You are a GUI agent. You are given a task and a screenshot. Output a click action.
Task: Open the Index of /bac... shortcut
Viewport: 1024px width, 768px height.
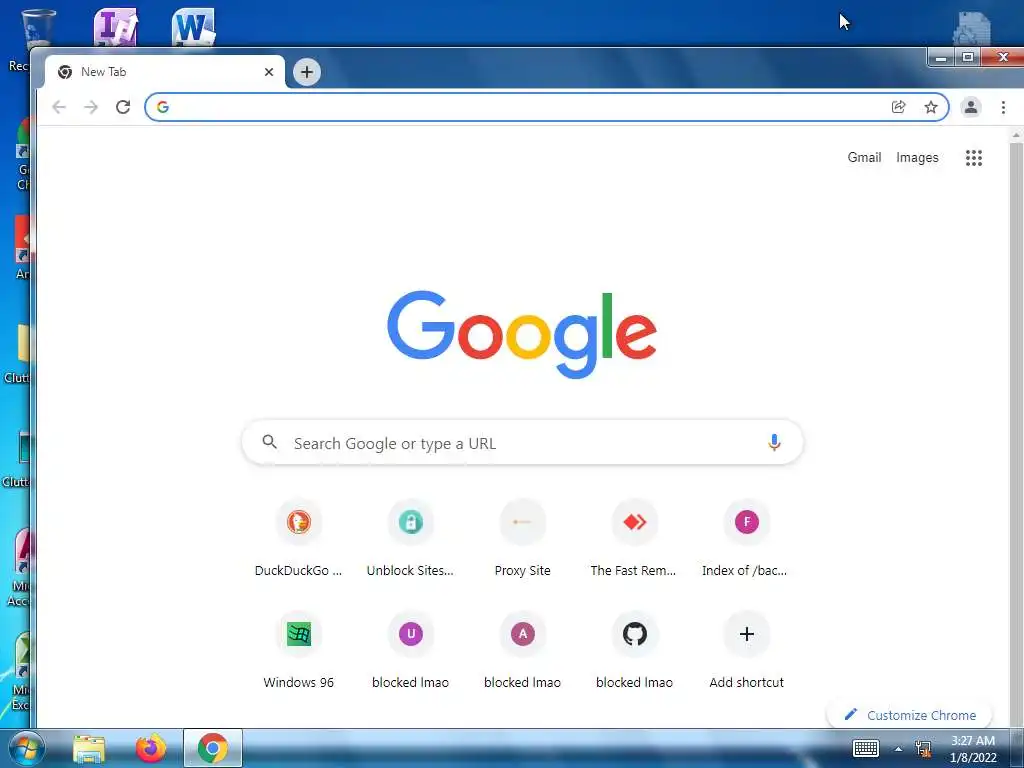(746, 537)
